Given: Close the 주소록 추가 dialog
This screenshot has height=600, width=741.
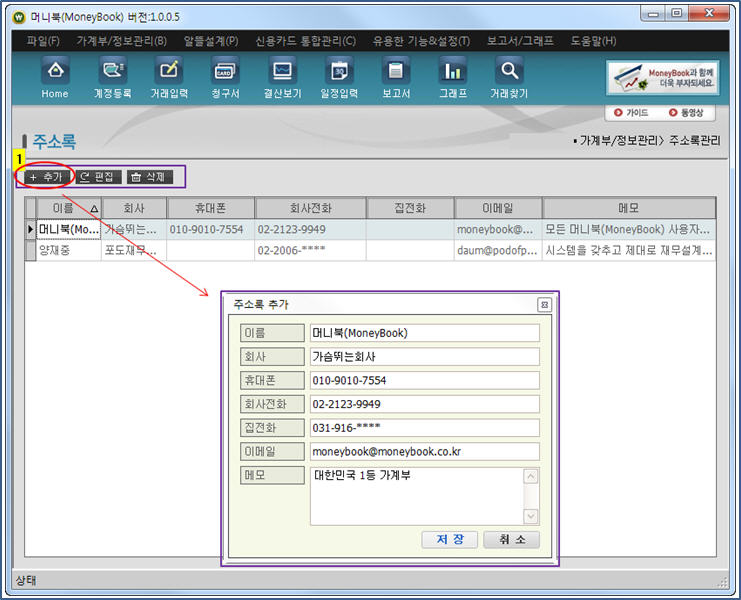Looking at the screenshot, I should 544,305.
